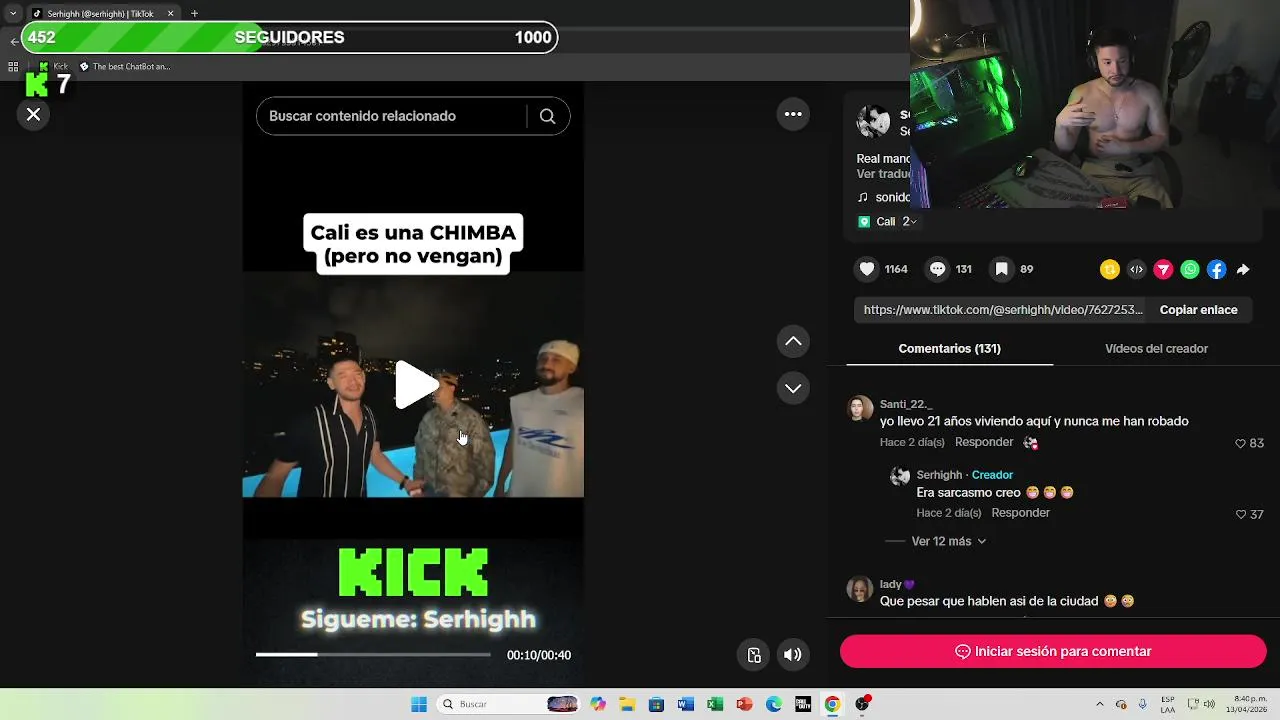The image size is (1280, 720).
Task: Like the video with heart icon
Action: tap(867, 269)
